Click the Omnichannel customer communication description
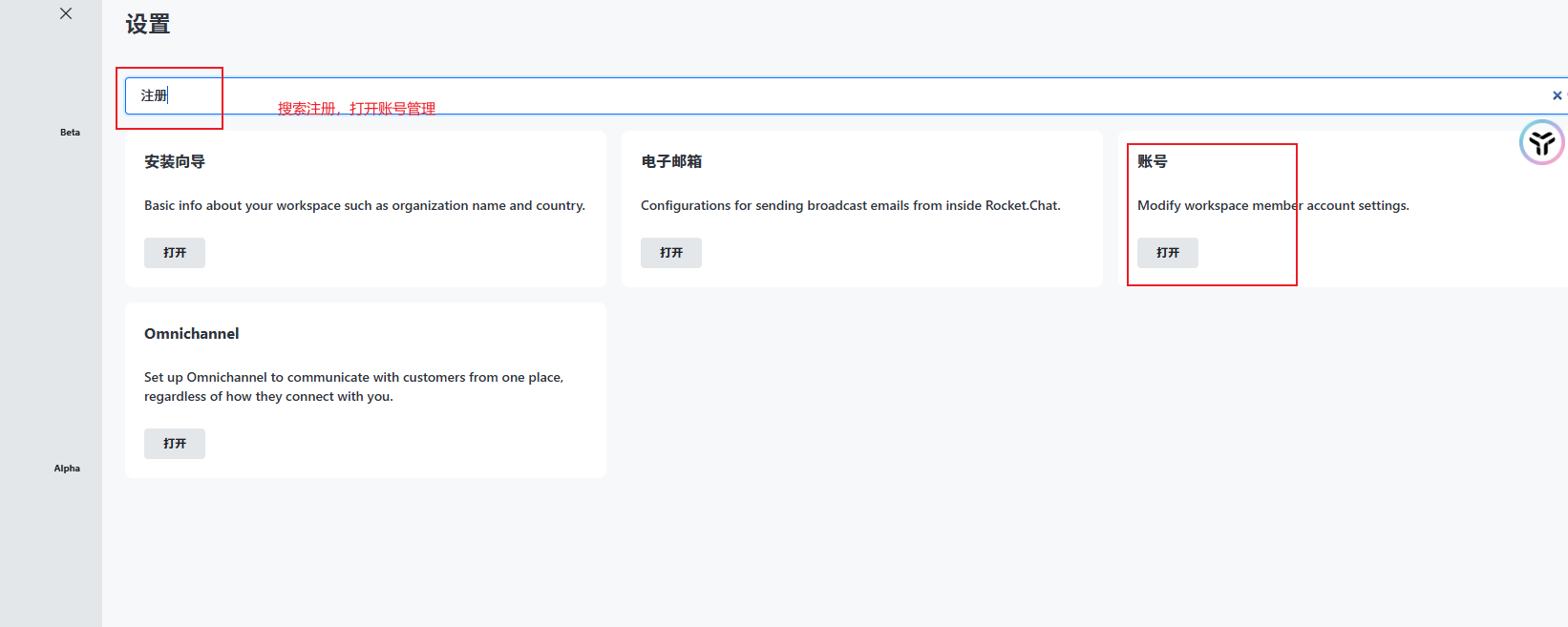 tap(353, 387)
